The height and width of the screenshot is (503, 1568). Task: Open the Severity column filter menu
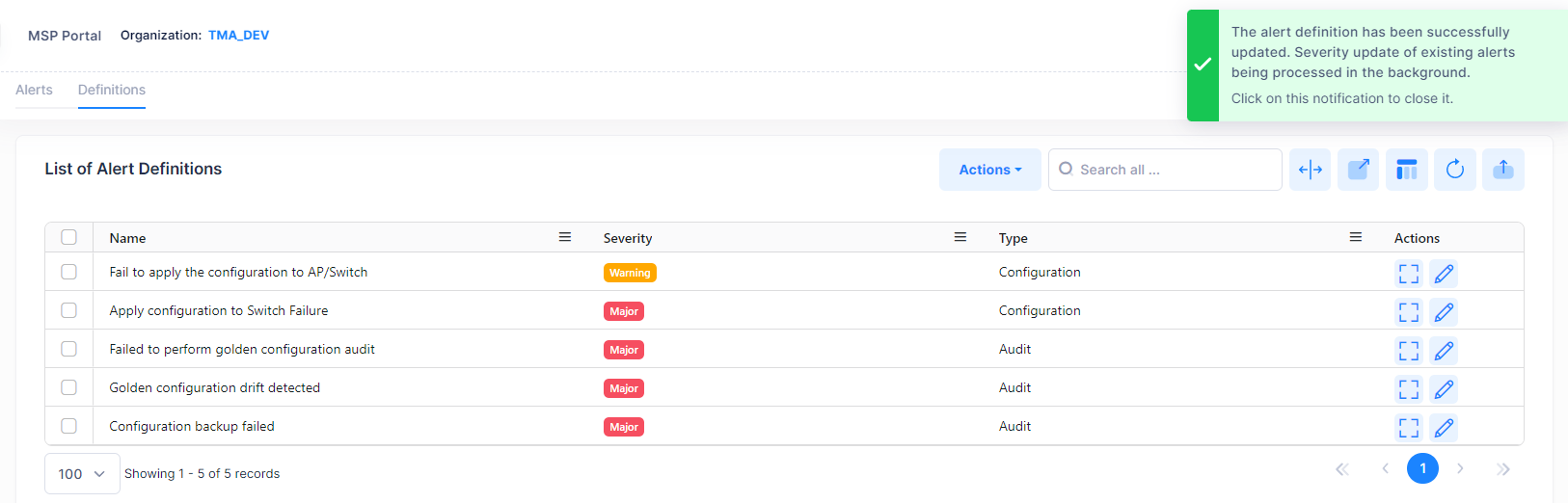click(x=960, y=237)
